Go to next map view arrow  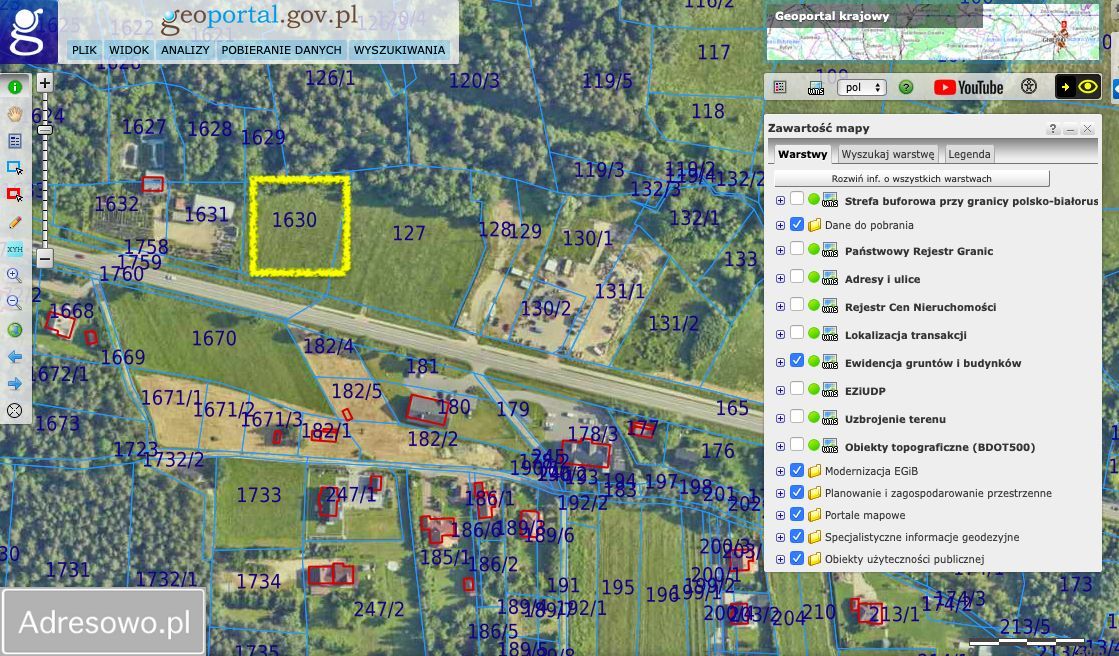(14, 384)
